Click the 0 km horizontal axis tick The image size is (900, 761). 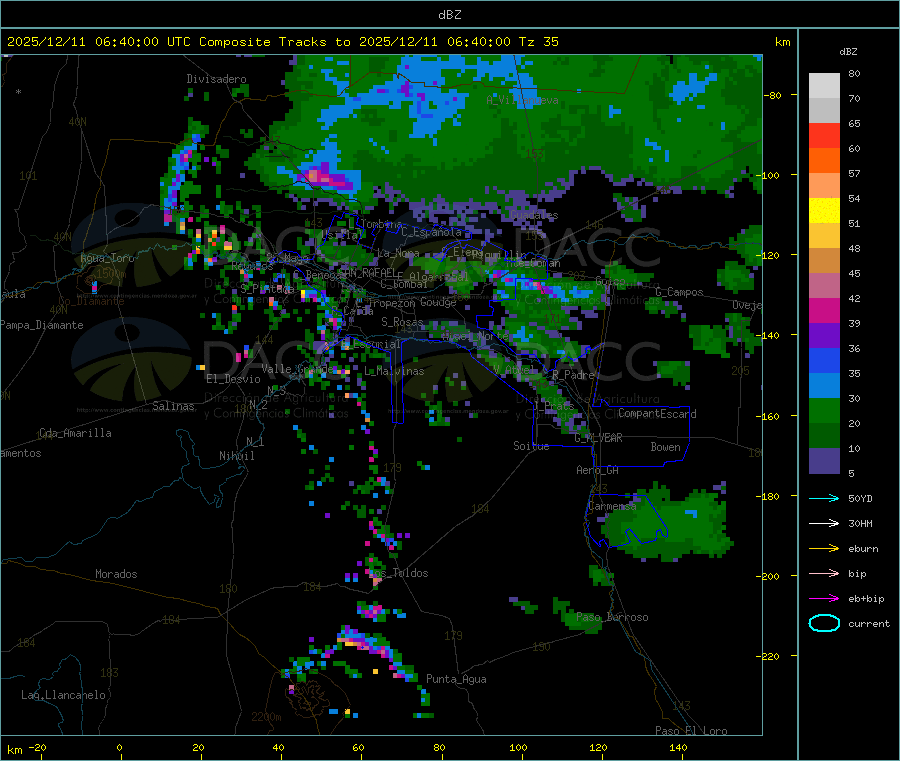pyautogui.click(x=119, y=747)
